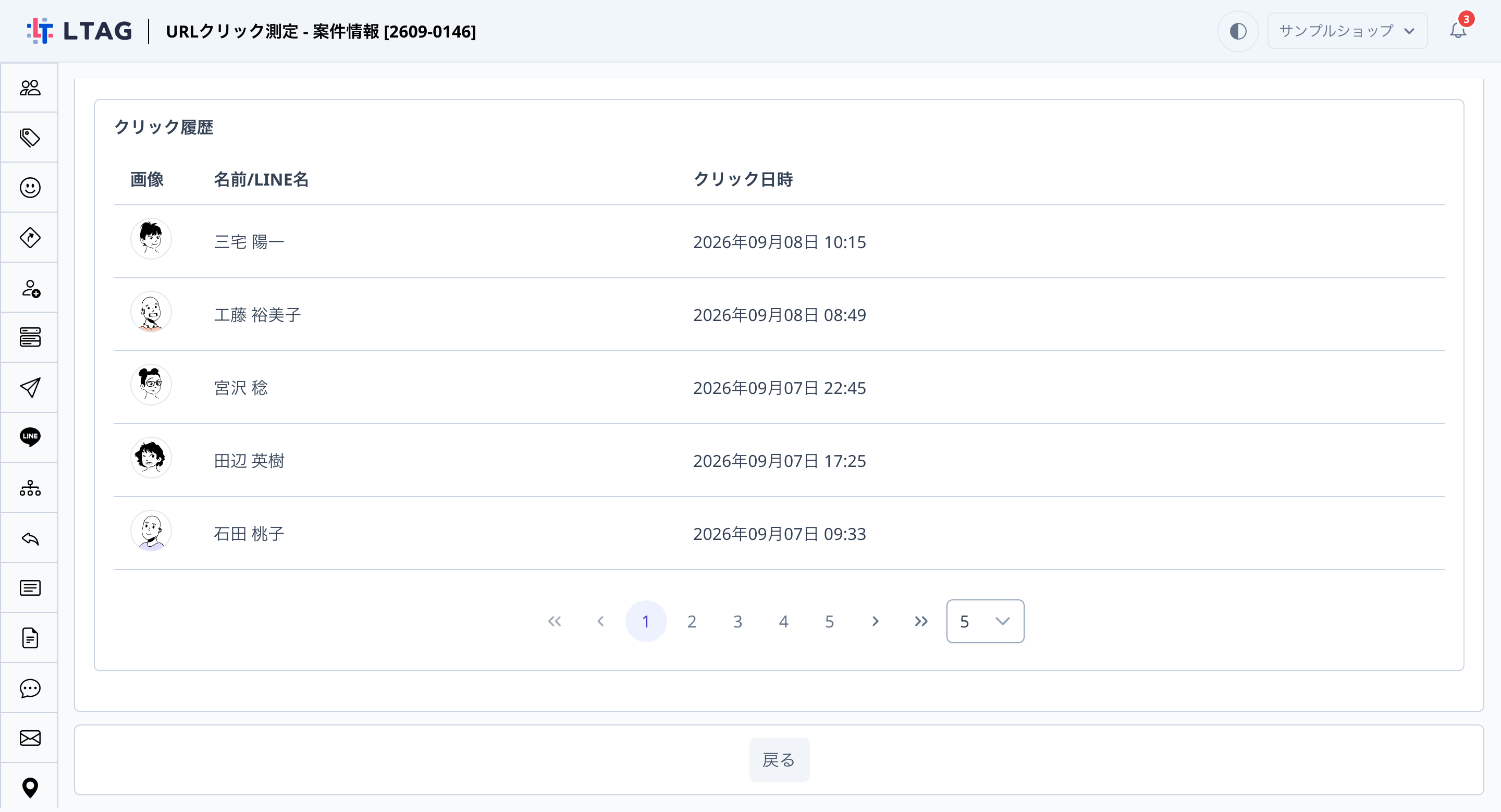Click the next page single arrow
1501x812 pixels.
(875, 621)
